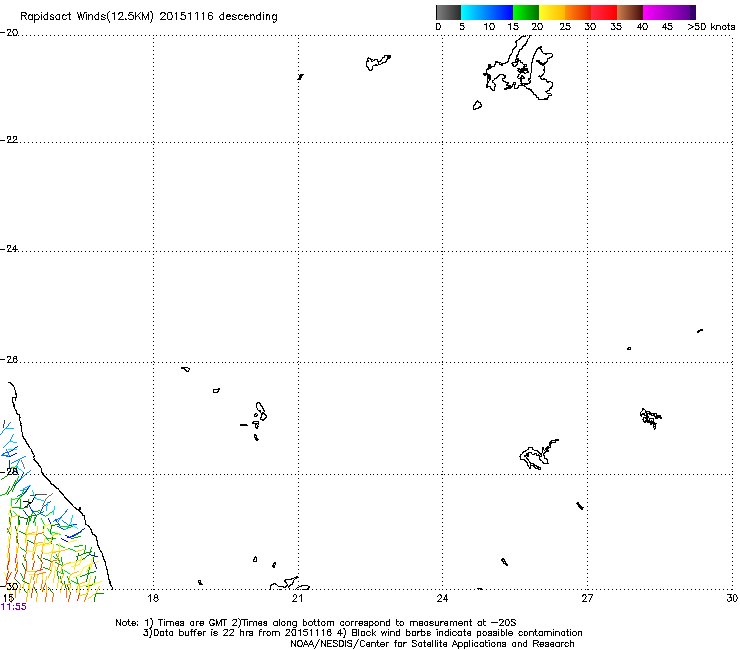Select the yellow 20–25 knots legend color

pos(552,12)
